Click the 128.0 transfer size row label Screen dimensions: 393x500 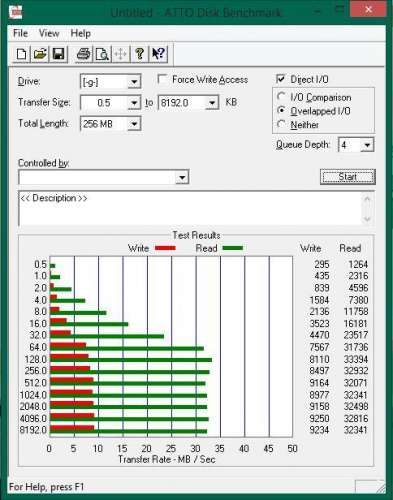[36, 359]
